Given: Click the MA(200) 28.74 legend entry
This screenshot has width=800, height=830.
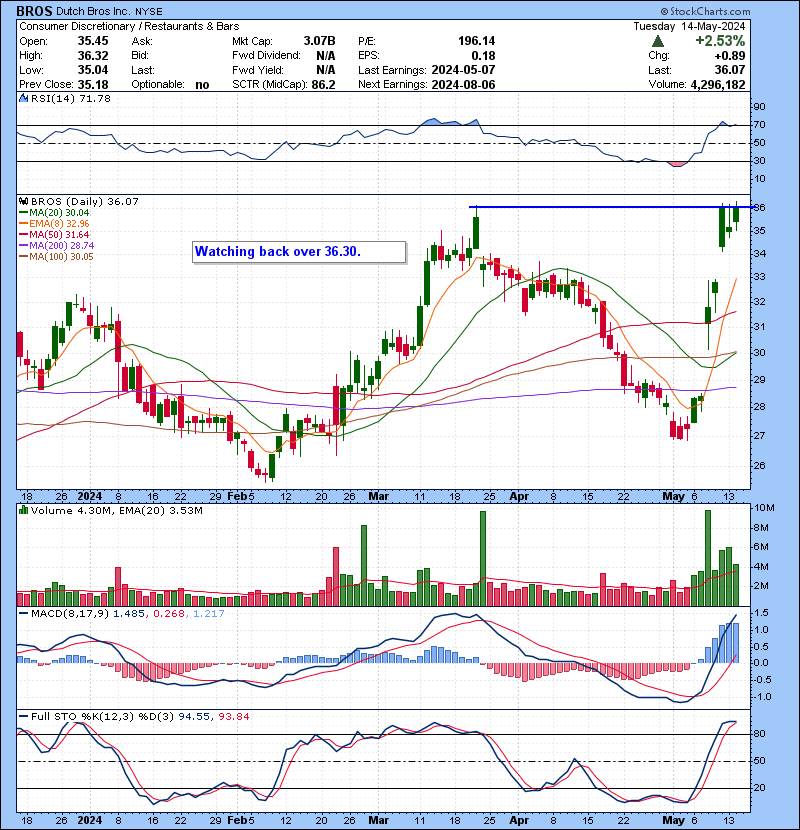Looking at the screenshot, I should coord(57,246).
